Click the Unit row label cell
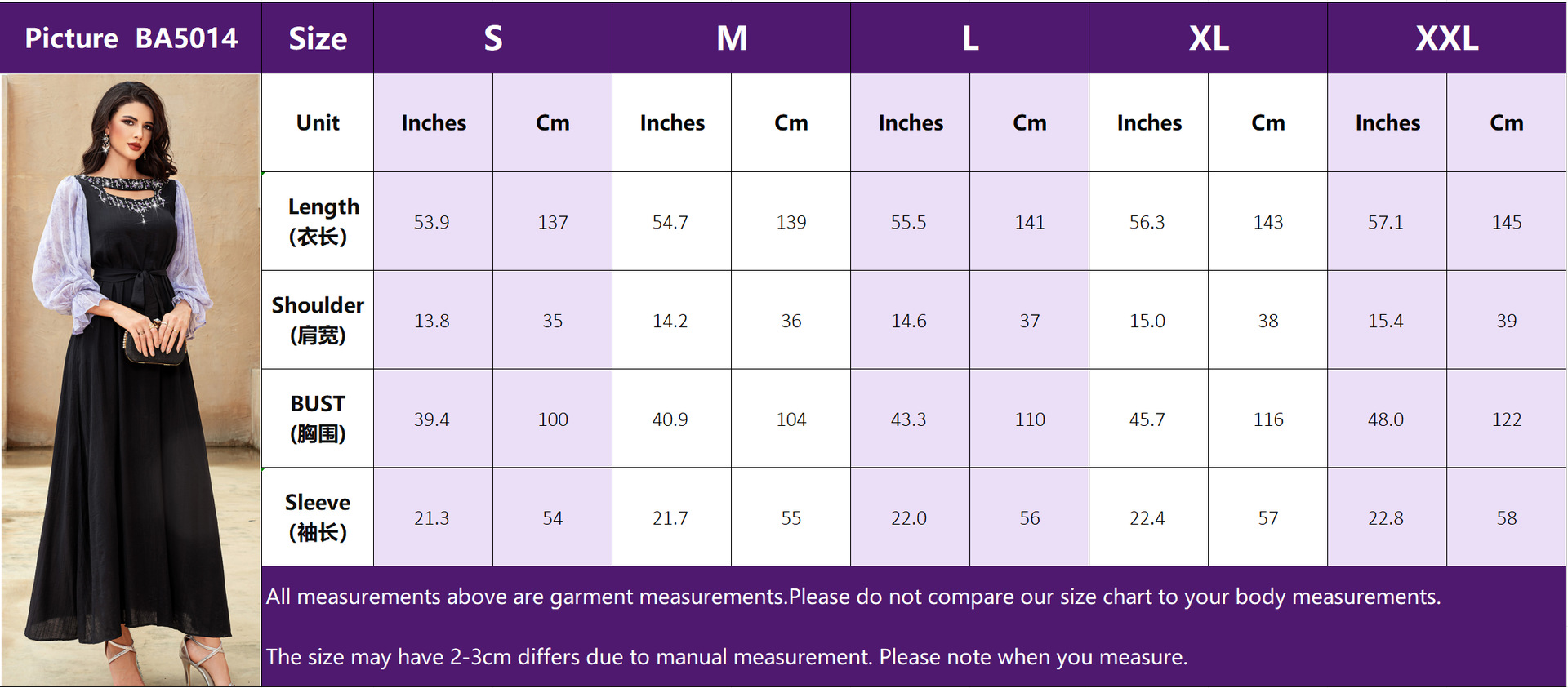 [318, 122]
